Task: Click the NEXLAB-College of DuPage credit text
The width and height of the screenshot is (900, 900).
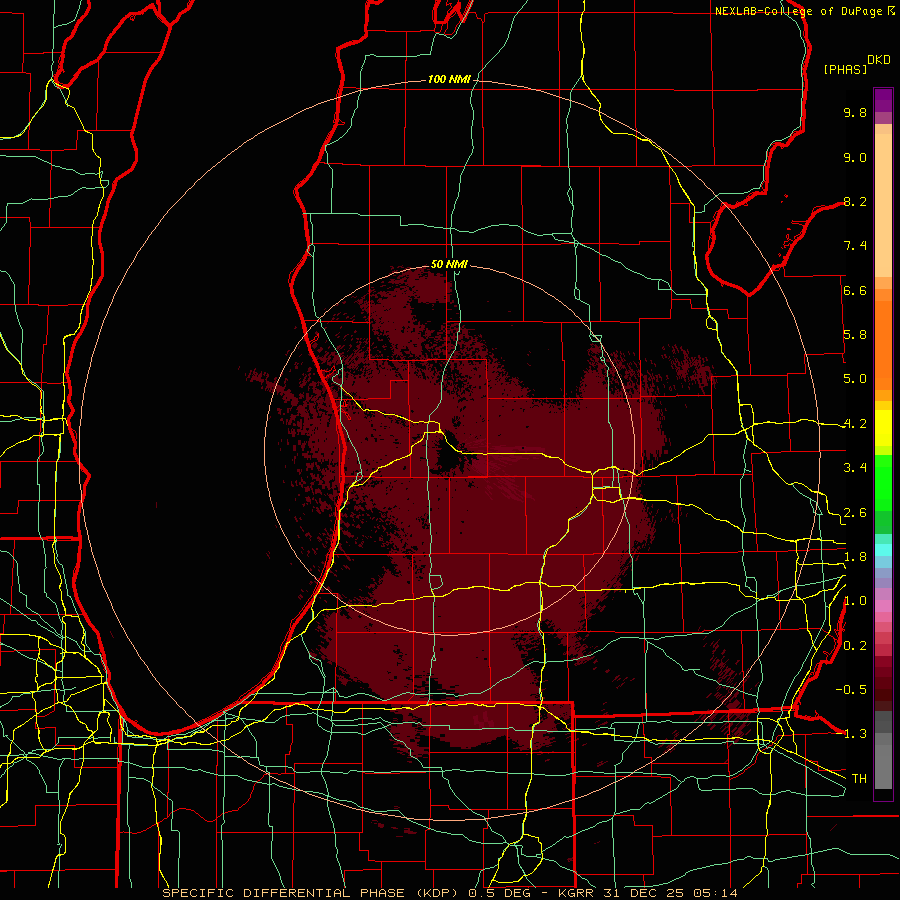Action: point(800,11)
